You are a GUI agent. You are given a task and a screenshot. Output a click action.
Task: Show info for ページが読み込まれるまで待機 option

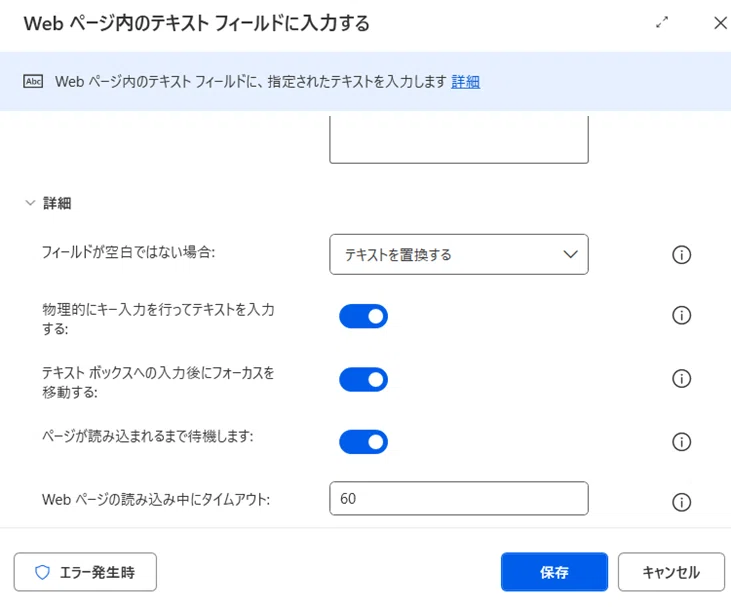pyautogui.click(x=681, y=441)
